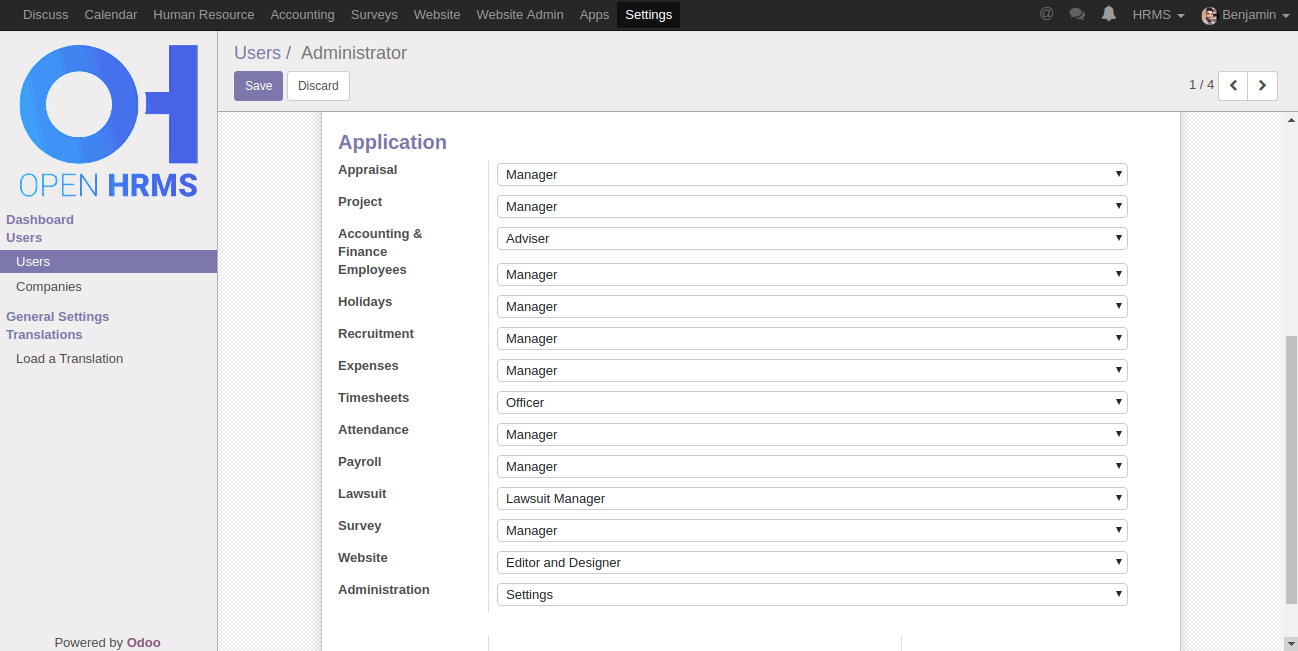Open the Appraisal role dropdown
The width and height of the screenshot is (1298, 651).
tap(811, 175)
